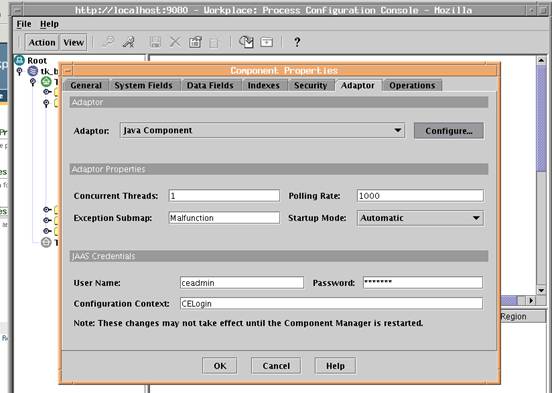Collapse the green home tree node
552x393 pixels.
coord(33,82)
